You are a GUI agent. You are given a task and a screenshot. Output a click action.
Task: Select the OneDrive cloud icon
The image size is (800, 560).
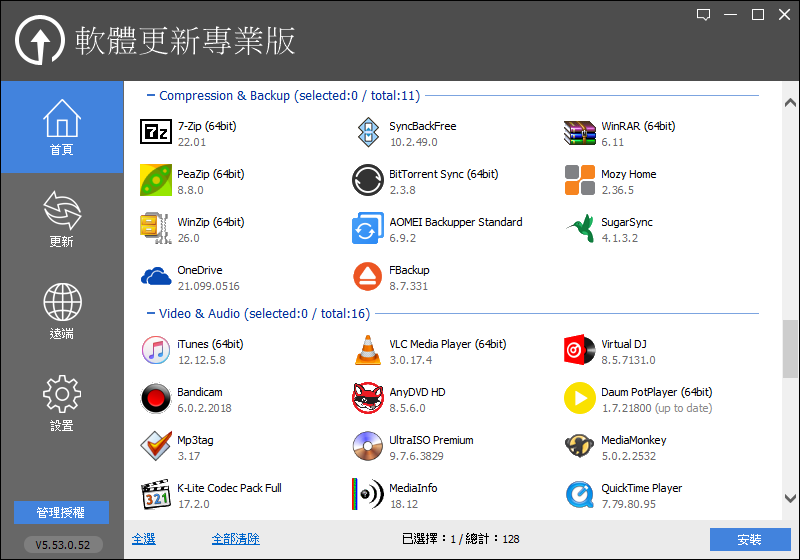coord(156,276)
